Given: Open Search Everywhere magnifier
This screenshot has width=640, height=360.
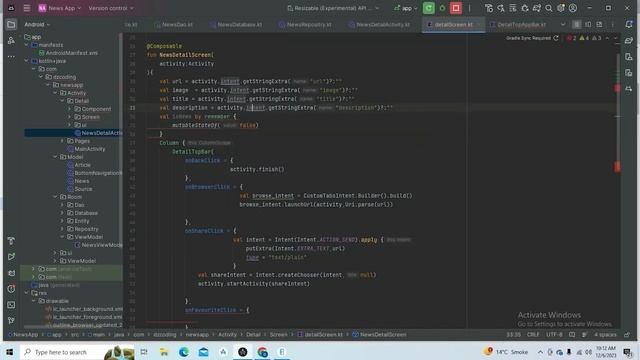Looking at the screenshot, I should 549,8.
